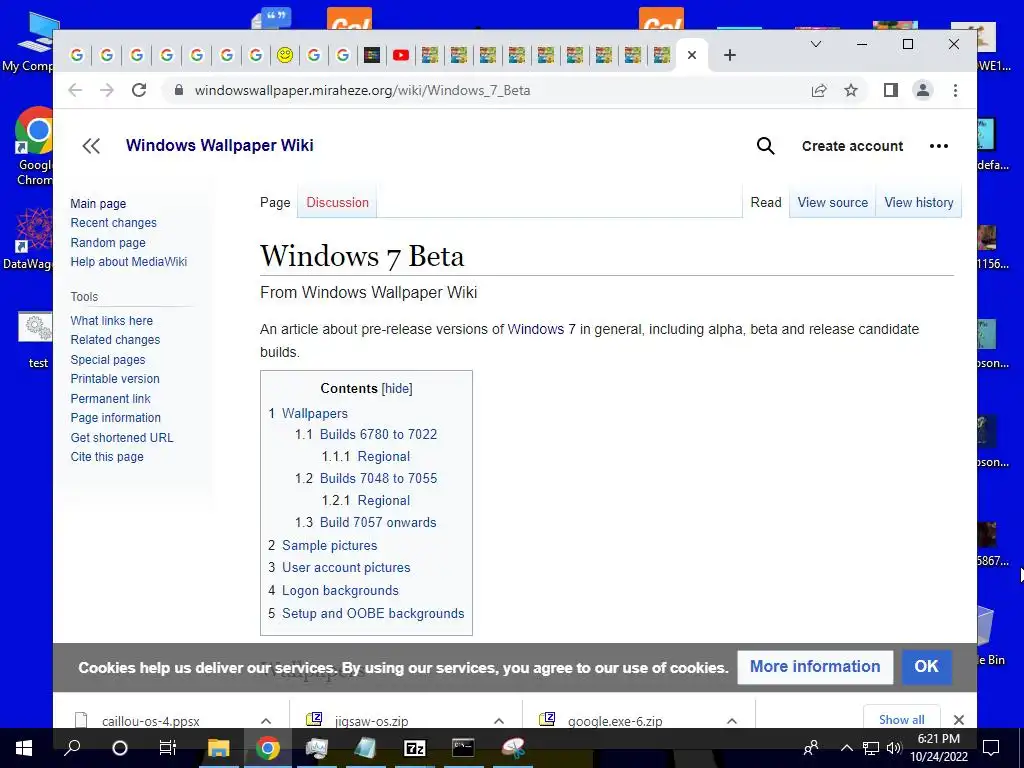Open Help about MediaWiki
Viewport: 1024px width, 768px height.
(129, 262)
